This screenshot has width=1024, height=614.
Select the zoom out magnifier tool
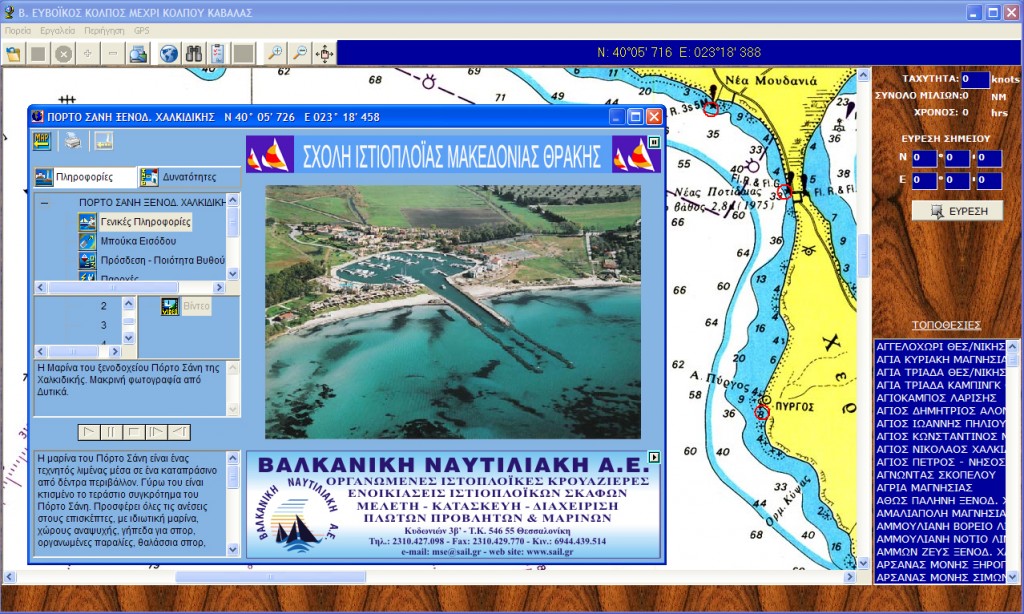[x=300, y=54]
